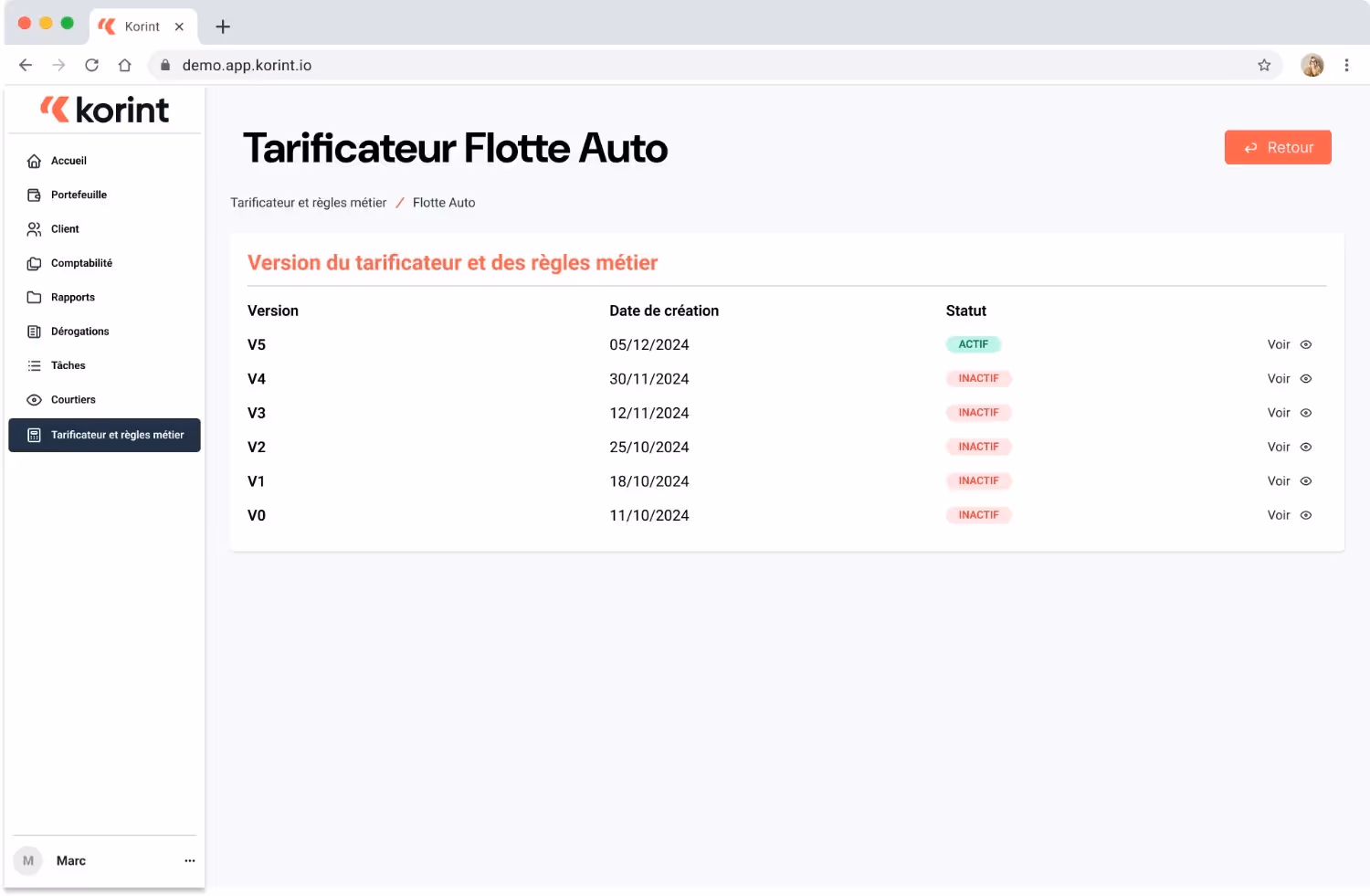Select the Rapports folder icon
Screen dimensions: 1370x896
coord(33,297)
